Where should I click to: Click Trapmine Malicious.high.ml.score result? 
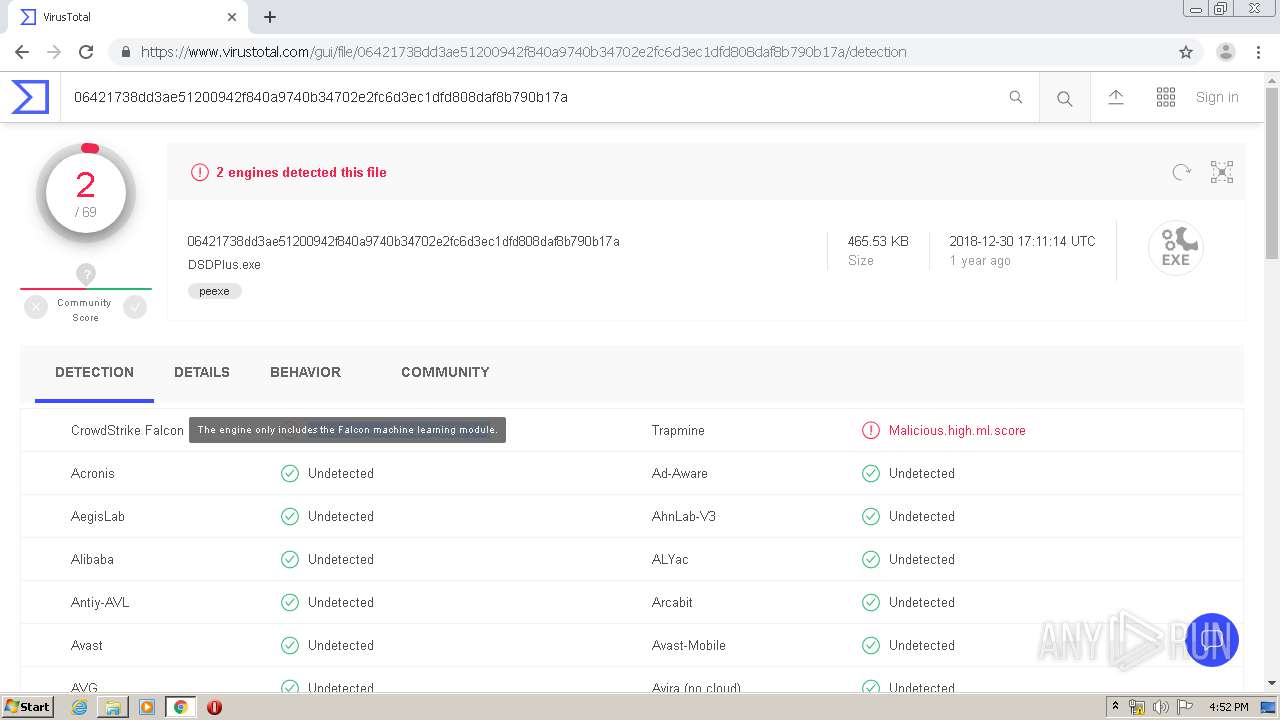pyautogui.click(x=957, y=430)
